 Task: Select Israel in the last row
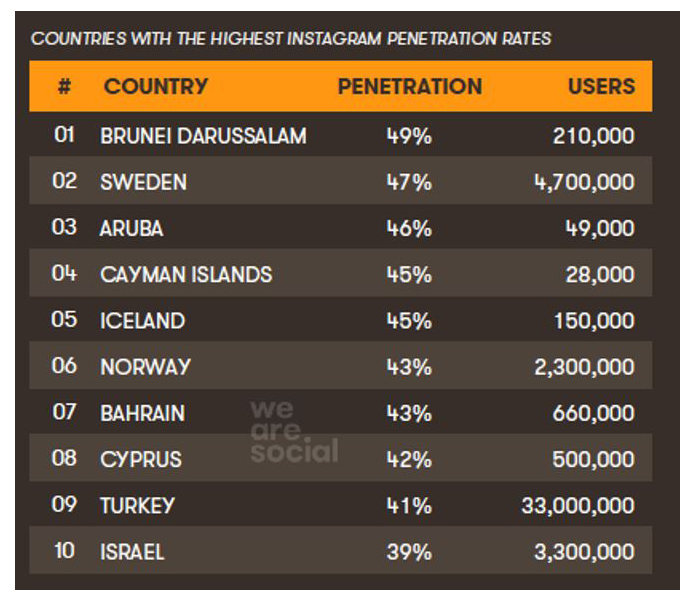132,552
